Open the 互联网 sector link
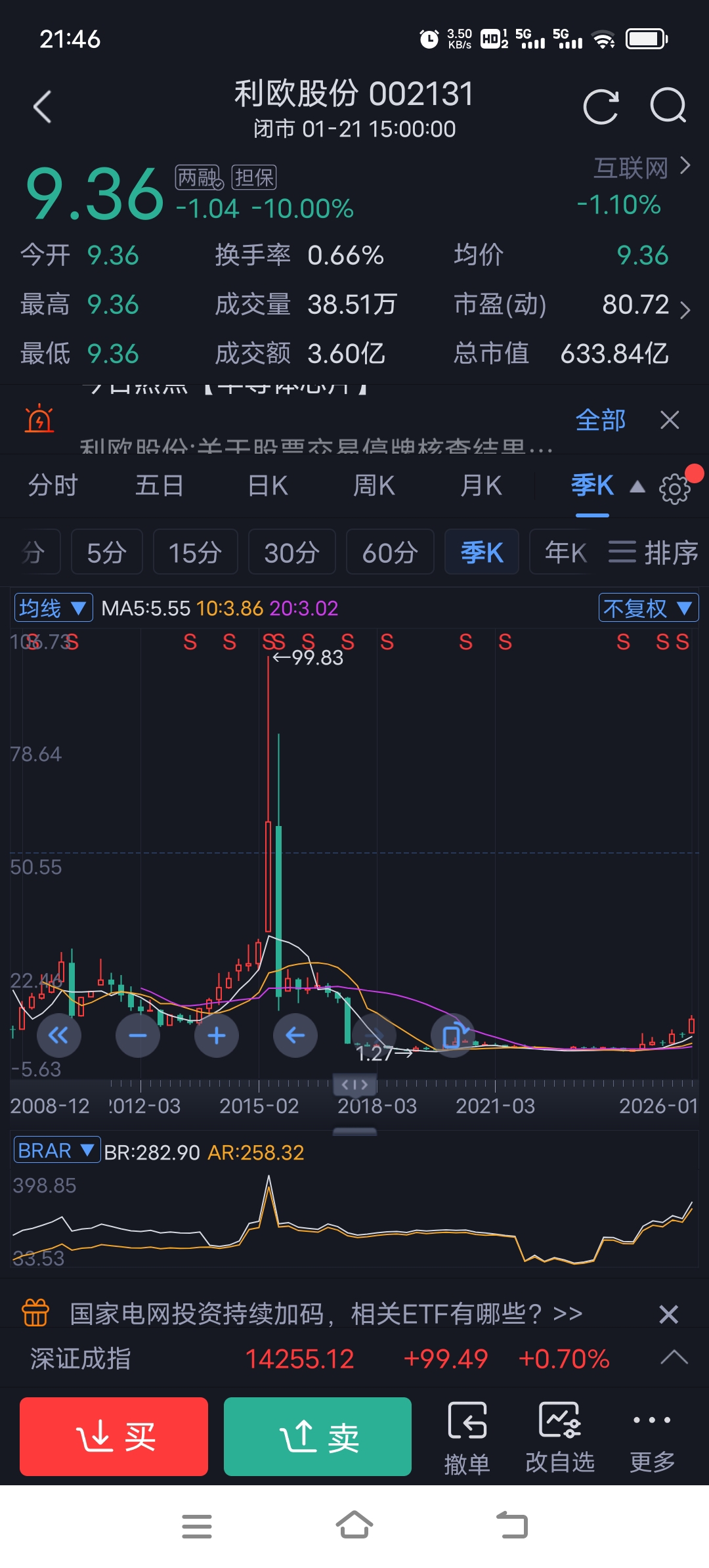 (x=641, y=167)
